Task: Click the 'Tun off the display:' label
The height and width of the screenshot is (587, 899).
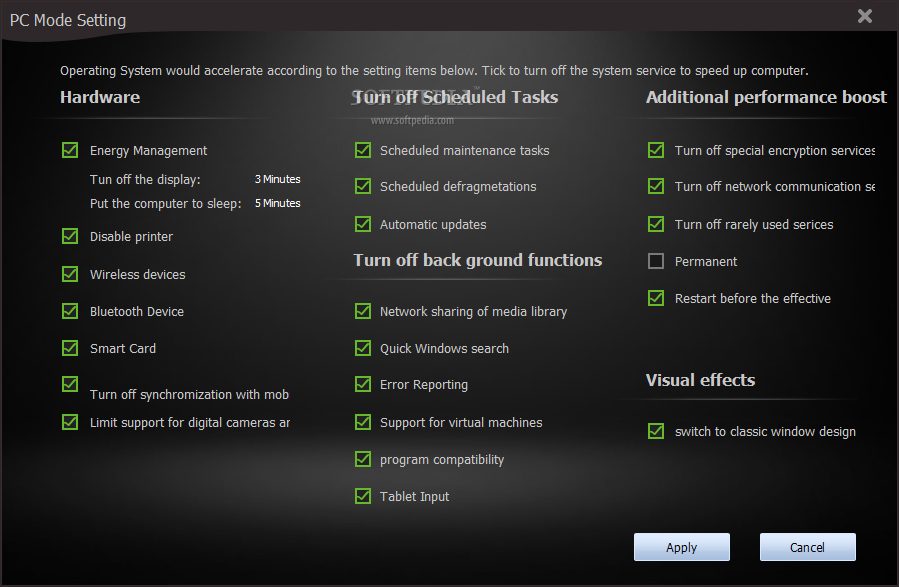Action: point(145,179)
